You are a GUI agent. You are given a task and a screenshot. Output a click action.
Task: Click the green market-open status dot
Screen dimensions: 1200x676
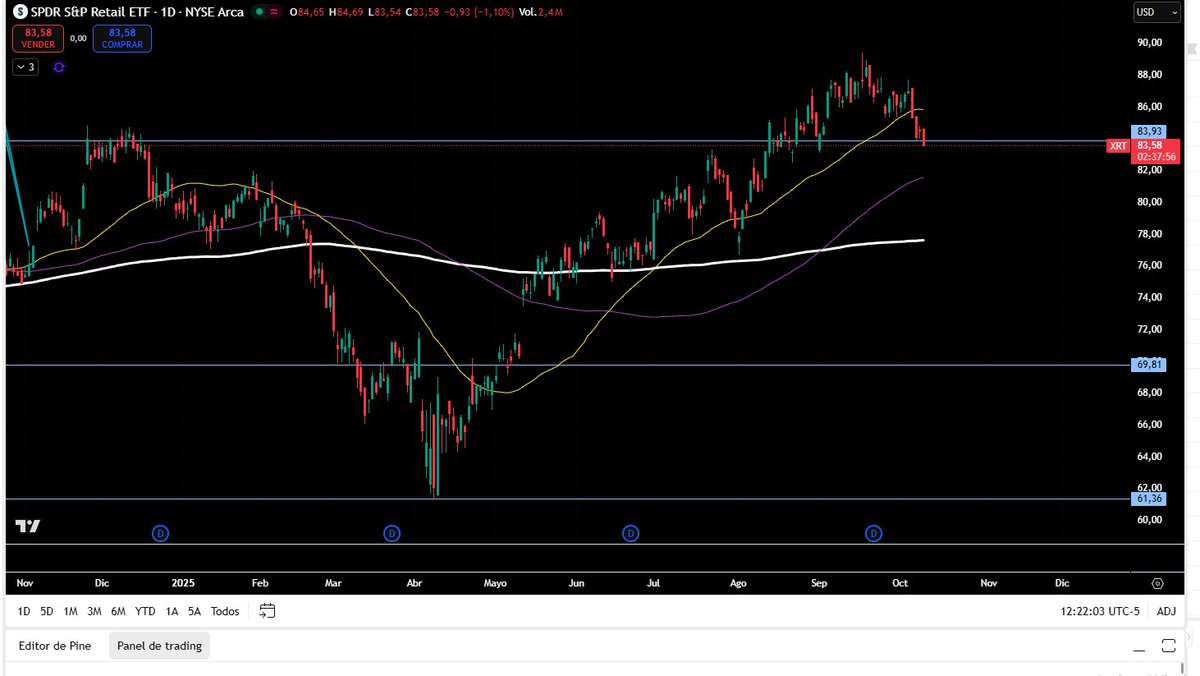(x=258, y=12)
